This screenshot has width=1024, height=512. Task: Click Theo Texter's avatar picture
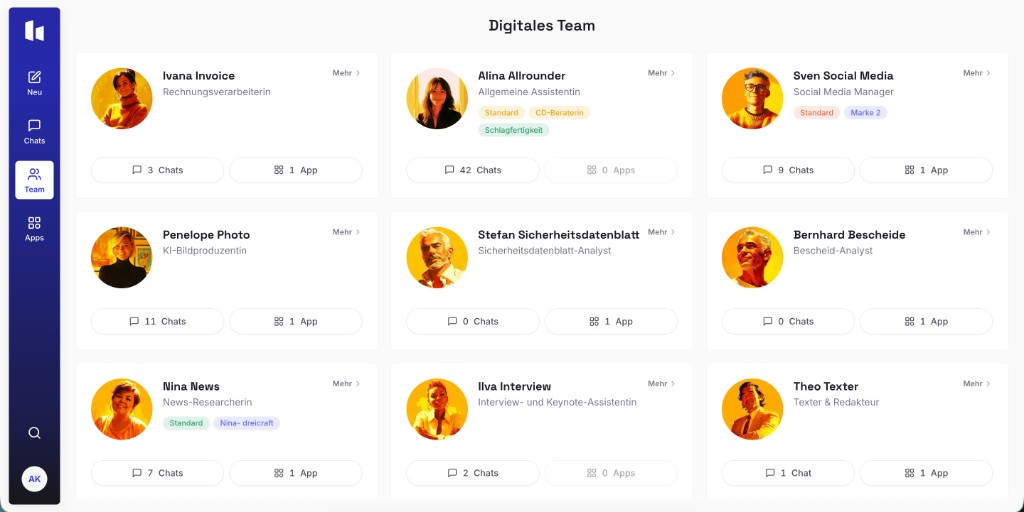click(752, 409)
